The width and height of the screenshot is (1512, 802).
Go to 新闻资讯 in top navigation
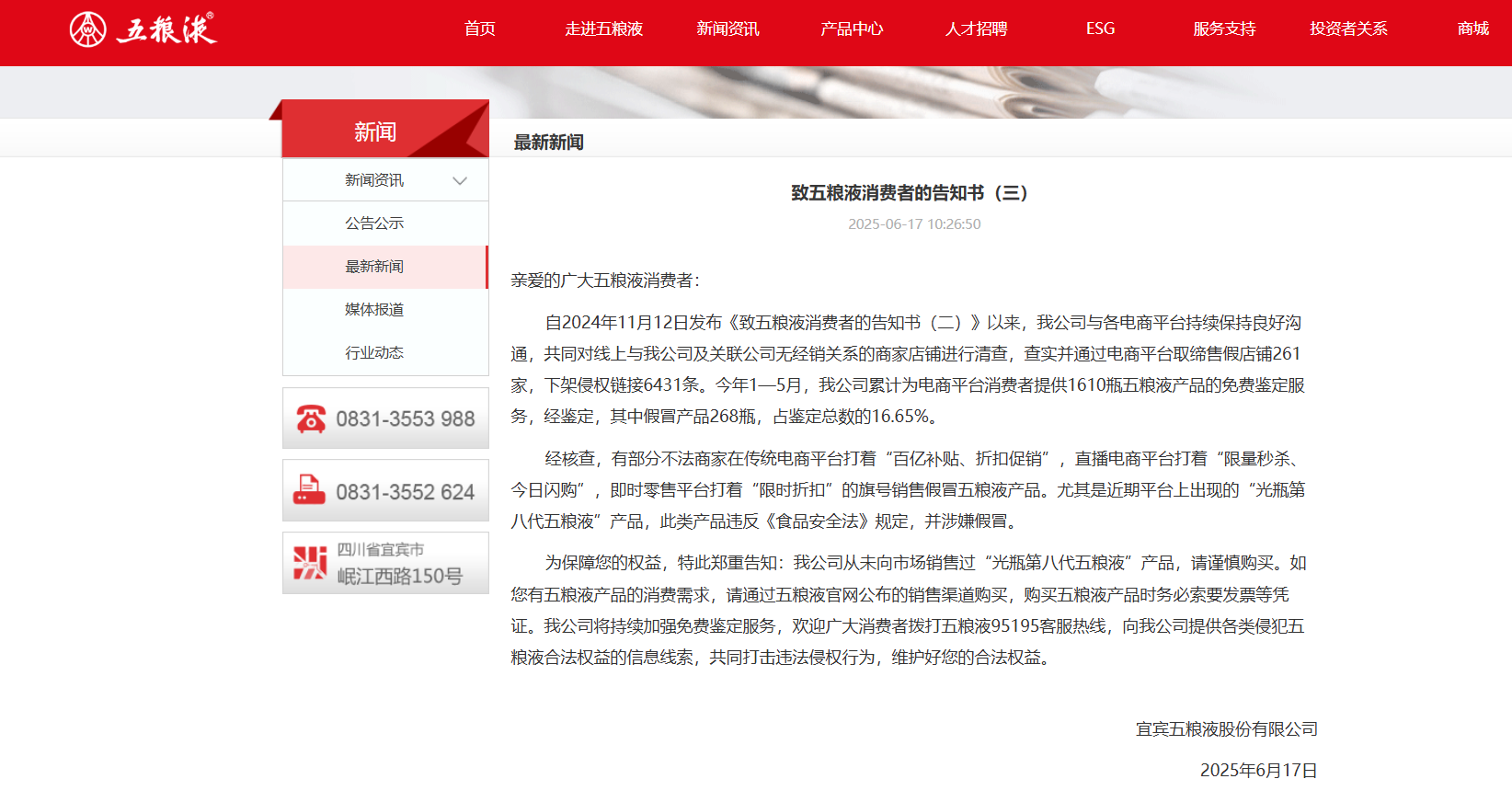pyautogui.click(x=727, y=29)
